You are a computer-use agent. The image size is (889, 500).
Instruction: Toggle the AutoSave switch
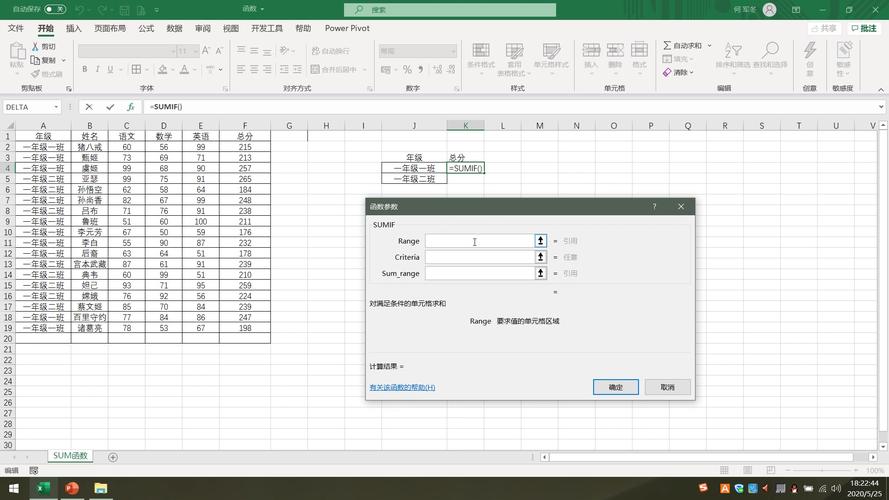[x=54, y=9]
